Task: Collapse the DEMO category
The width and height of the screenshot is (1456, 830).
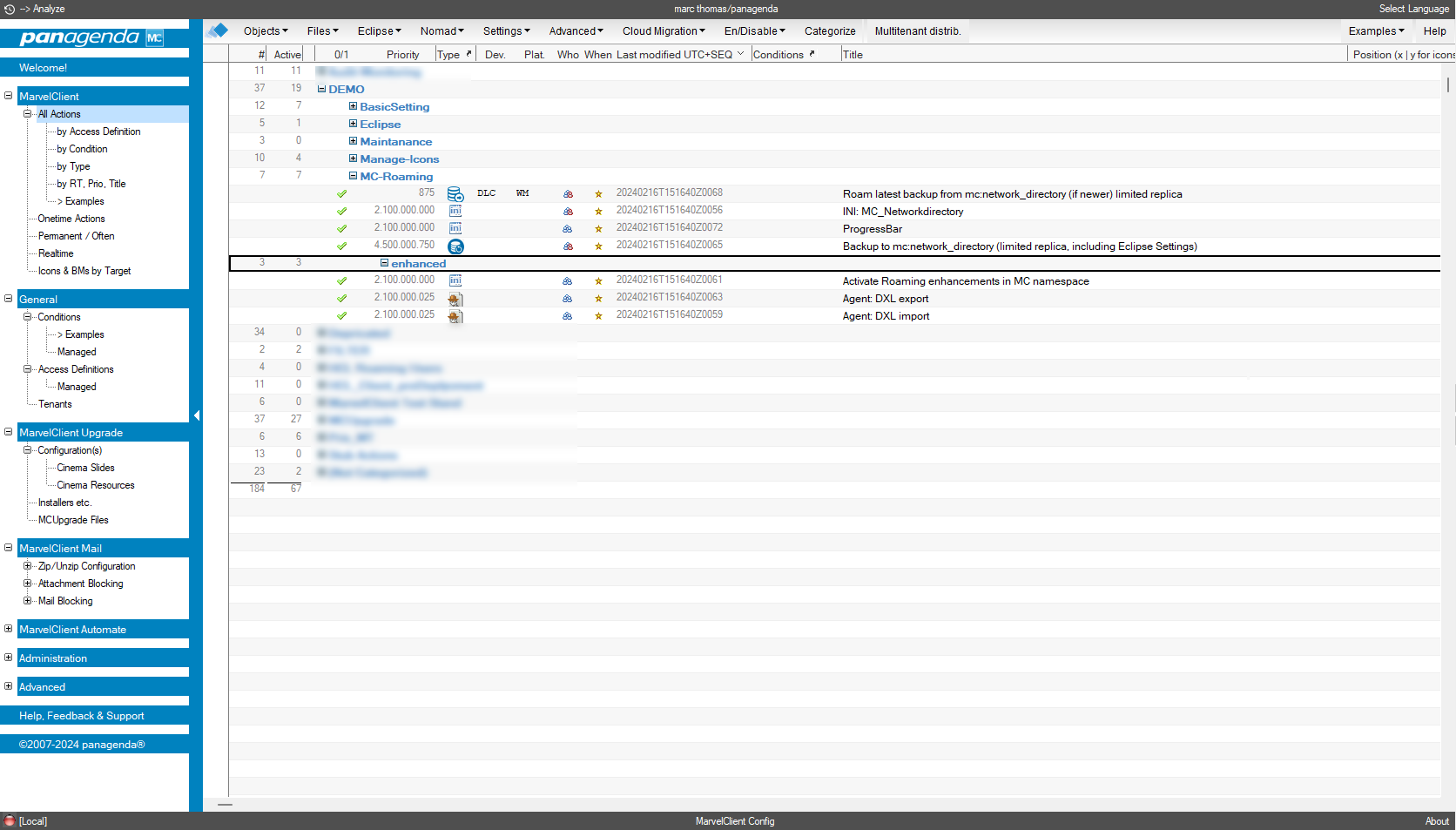Action: pyautogui.click(x=321, y=89)
